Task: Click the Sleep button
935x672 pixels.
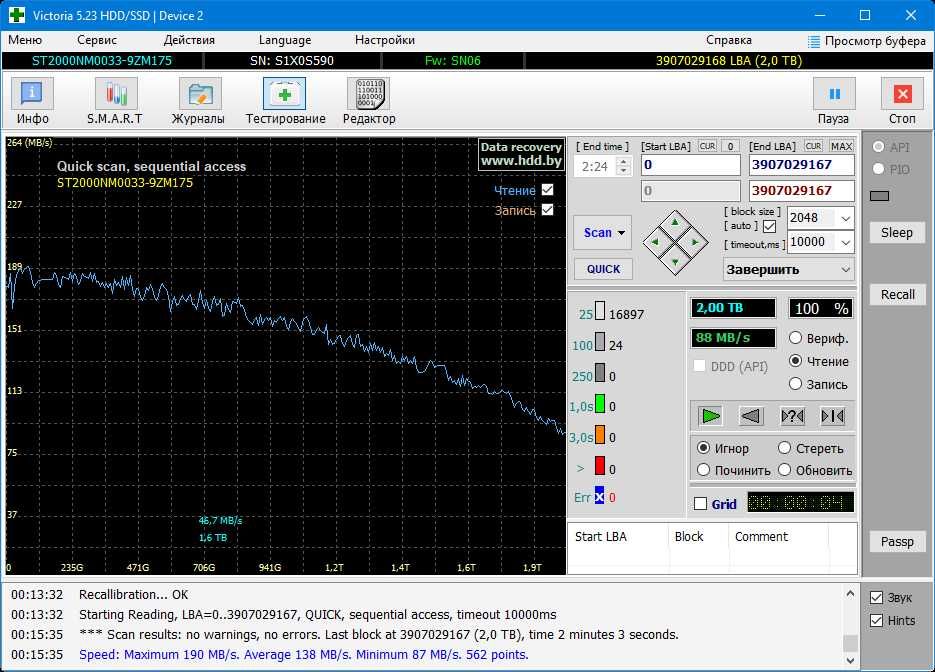Action: [x=897, y=233]
